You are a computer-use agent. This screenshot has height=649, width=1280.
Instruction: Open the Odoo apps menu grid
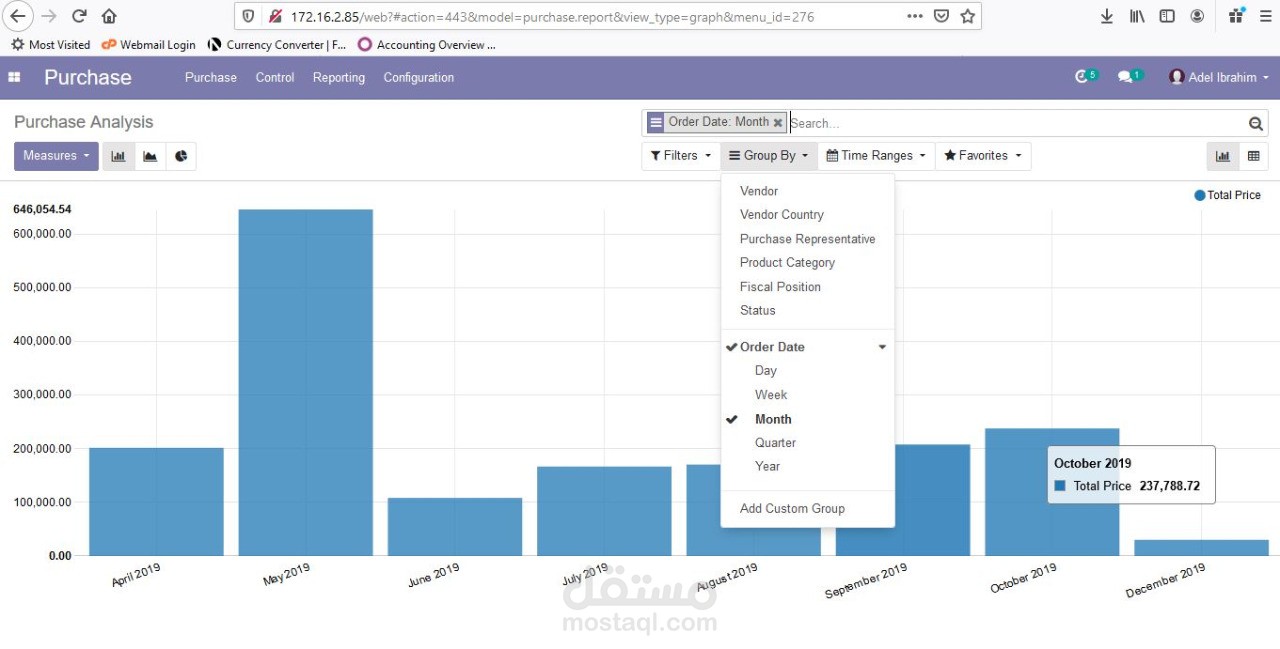14,76
